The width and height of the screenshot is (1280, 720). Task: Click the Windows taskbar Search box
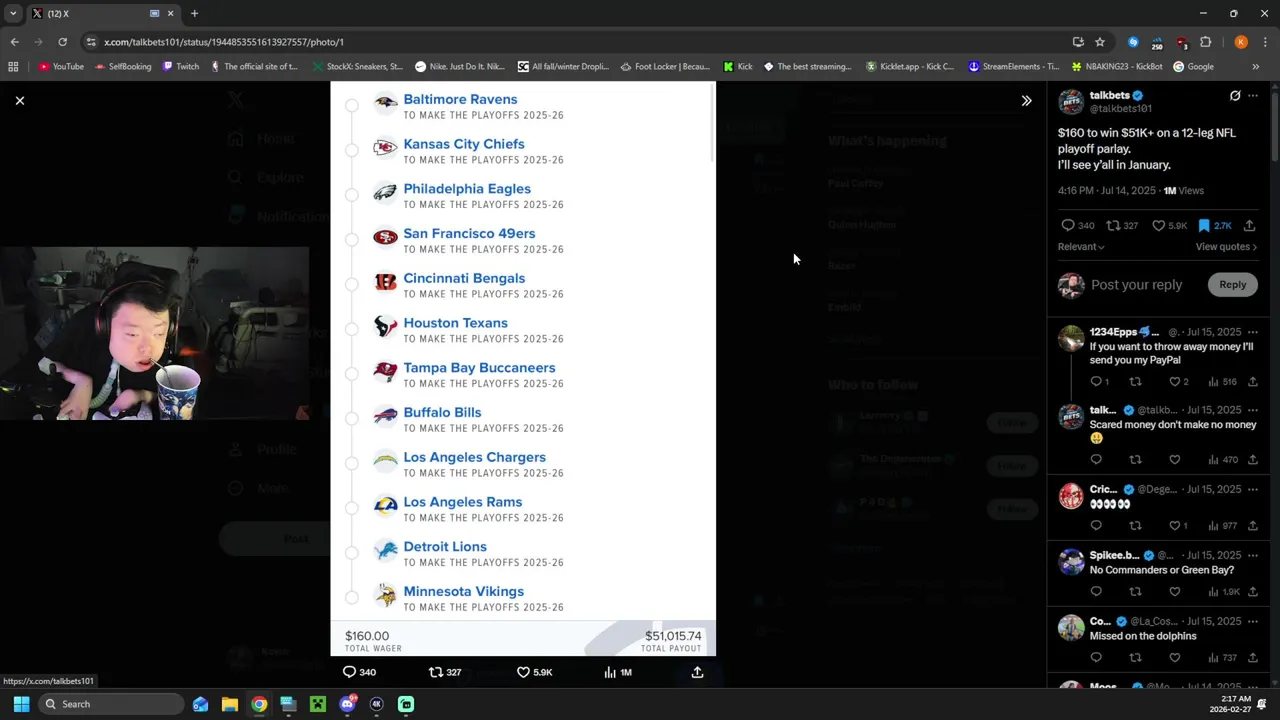[111, 704]
